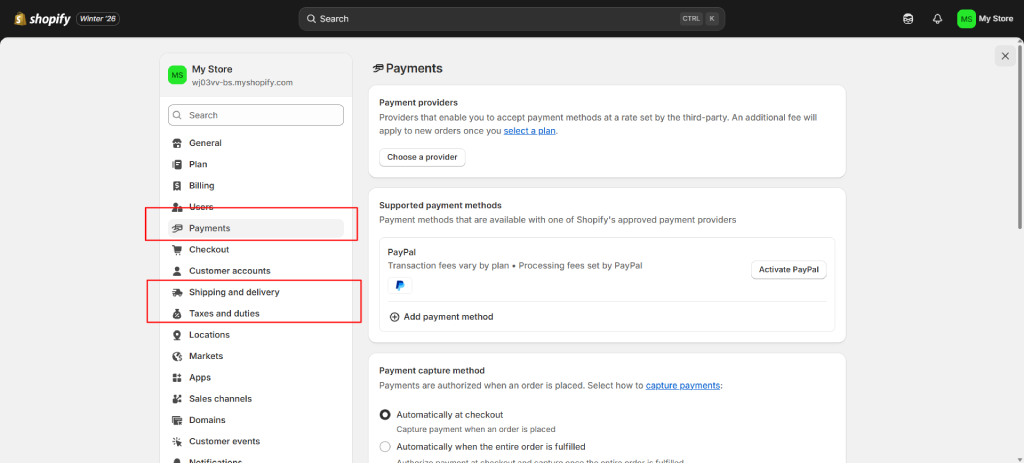The width and height of the screenshot is (1024, 463).
Task: Click the wj03vv-bs.myshopify.com store URL
Action: click(242, 83)
